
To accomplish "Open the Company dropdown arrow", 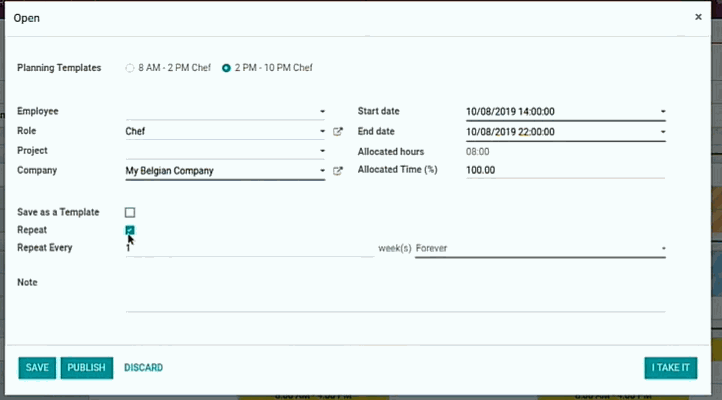I will (x=322, y=171).
